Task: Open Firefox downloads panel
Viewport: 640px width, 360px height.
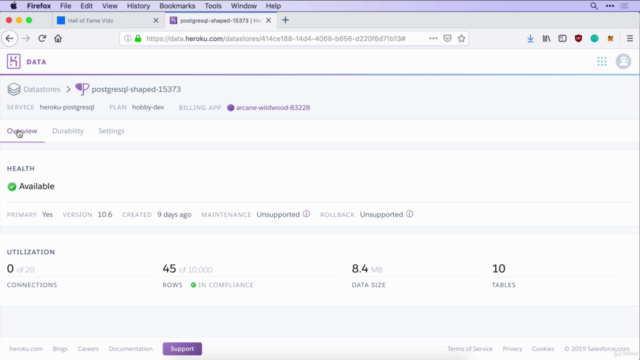Action: click(x=530, y=38)
